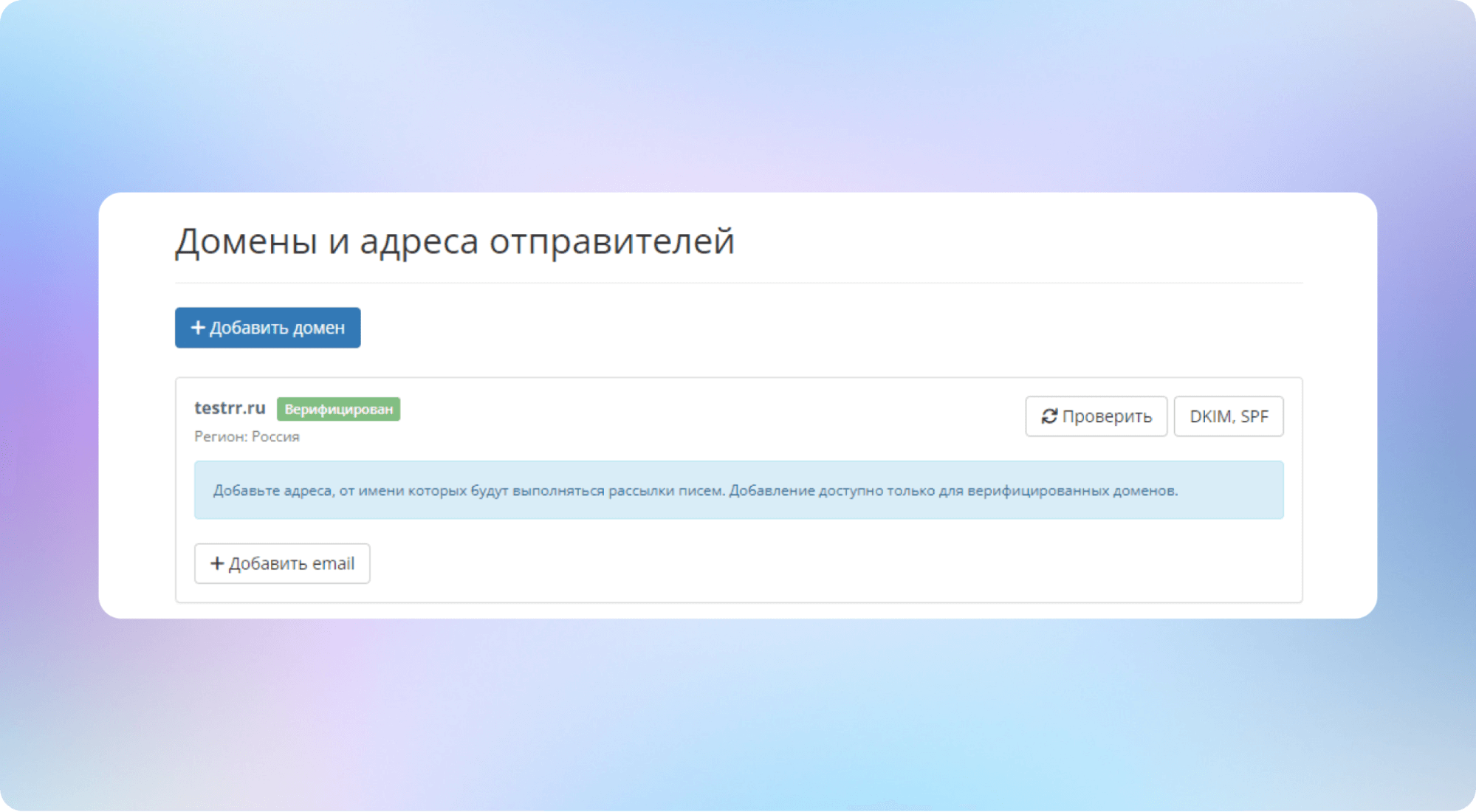This screenshot has height=812, width=1476.
Task: Click the word Россия in region line
Action: pyautogui.click(x=275, y=436)
